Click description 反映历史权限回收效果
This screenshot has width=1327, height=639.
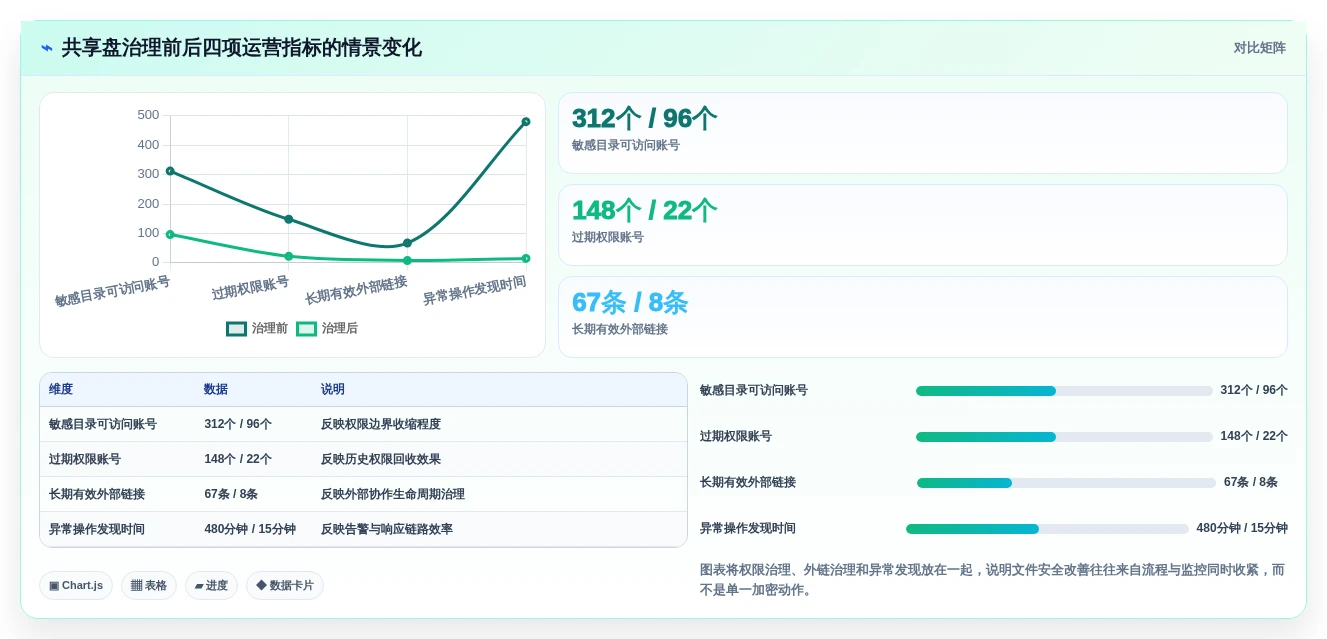tap(381, 459)
